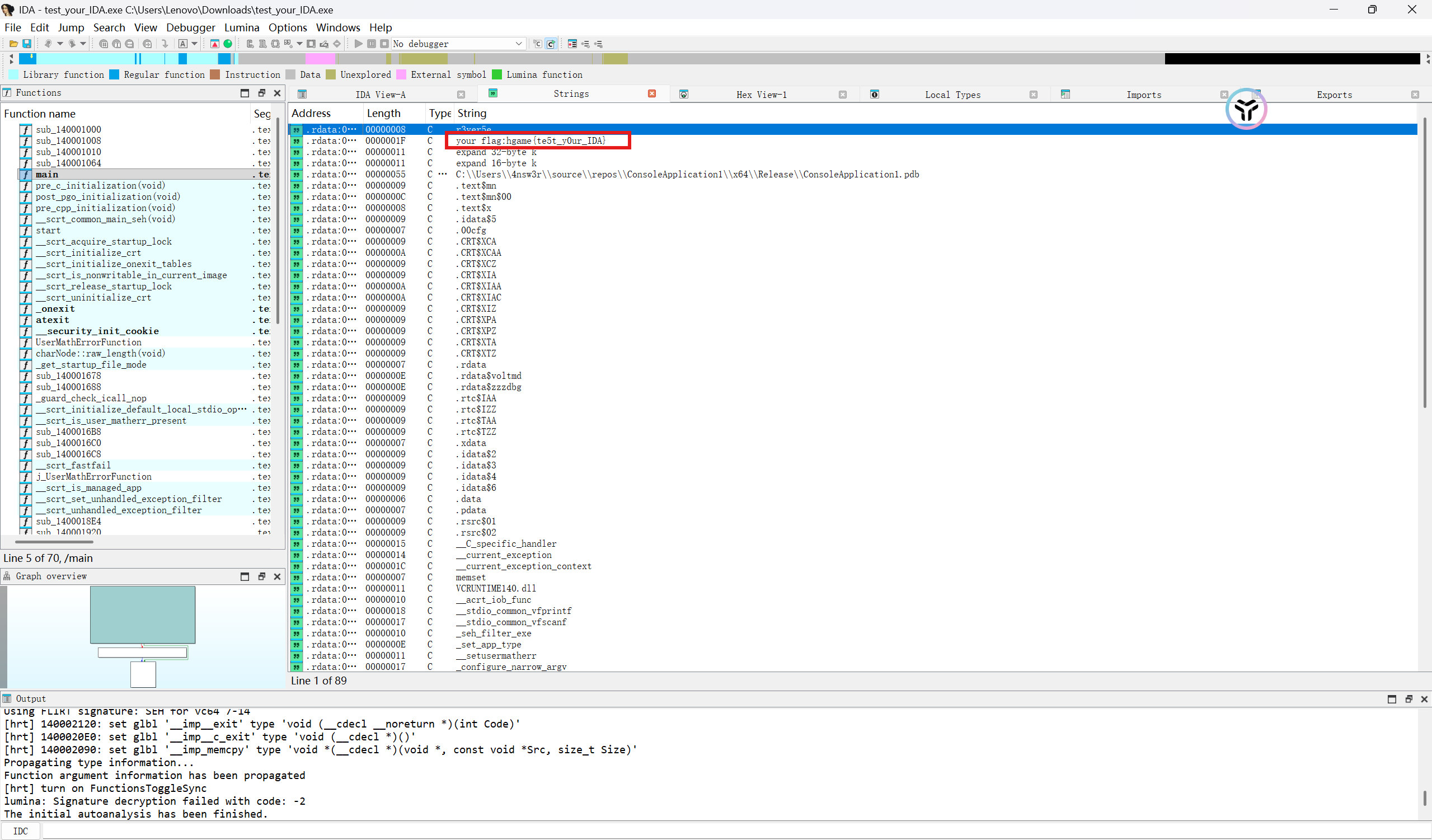Image resolution: width=1432 pixels, height=840 pixels.
Task: Click the Open file folder icon
Action: (13, 44)
